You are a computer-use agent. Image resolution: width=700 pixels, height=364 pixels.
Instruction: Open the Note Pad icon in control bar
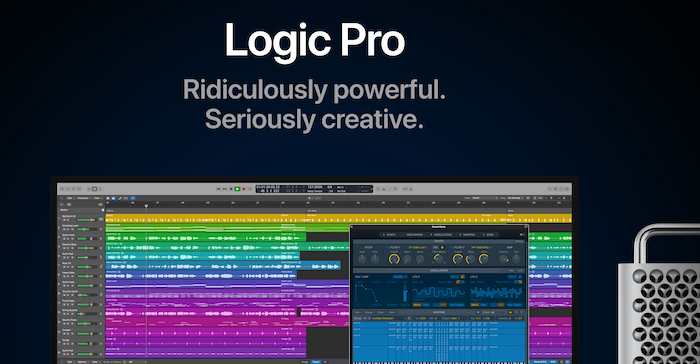(555, 189)
